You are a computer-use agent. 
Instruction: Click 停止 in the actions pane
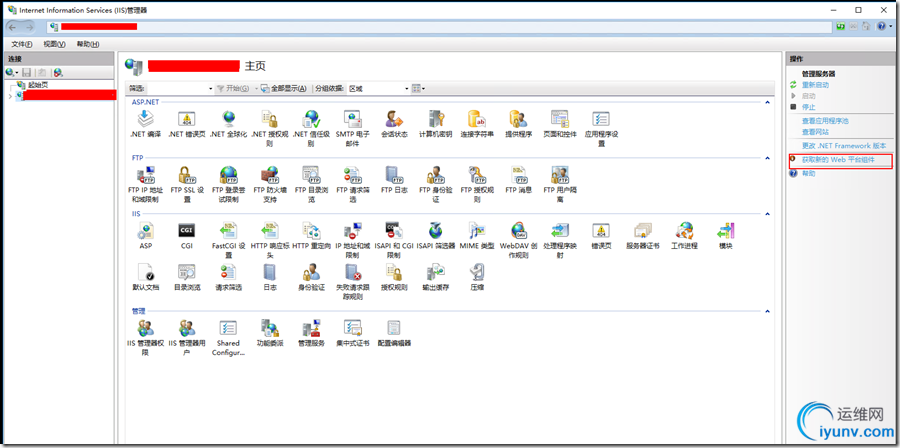pos(808,107)
